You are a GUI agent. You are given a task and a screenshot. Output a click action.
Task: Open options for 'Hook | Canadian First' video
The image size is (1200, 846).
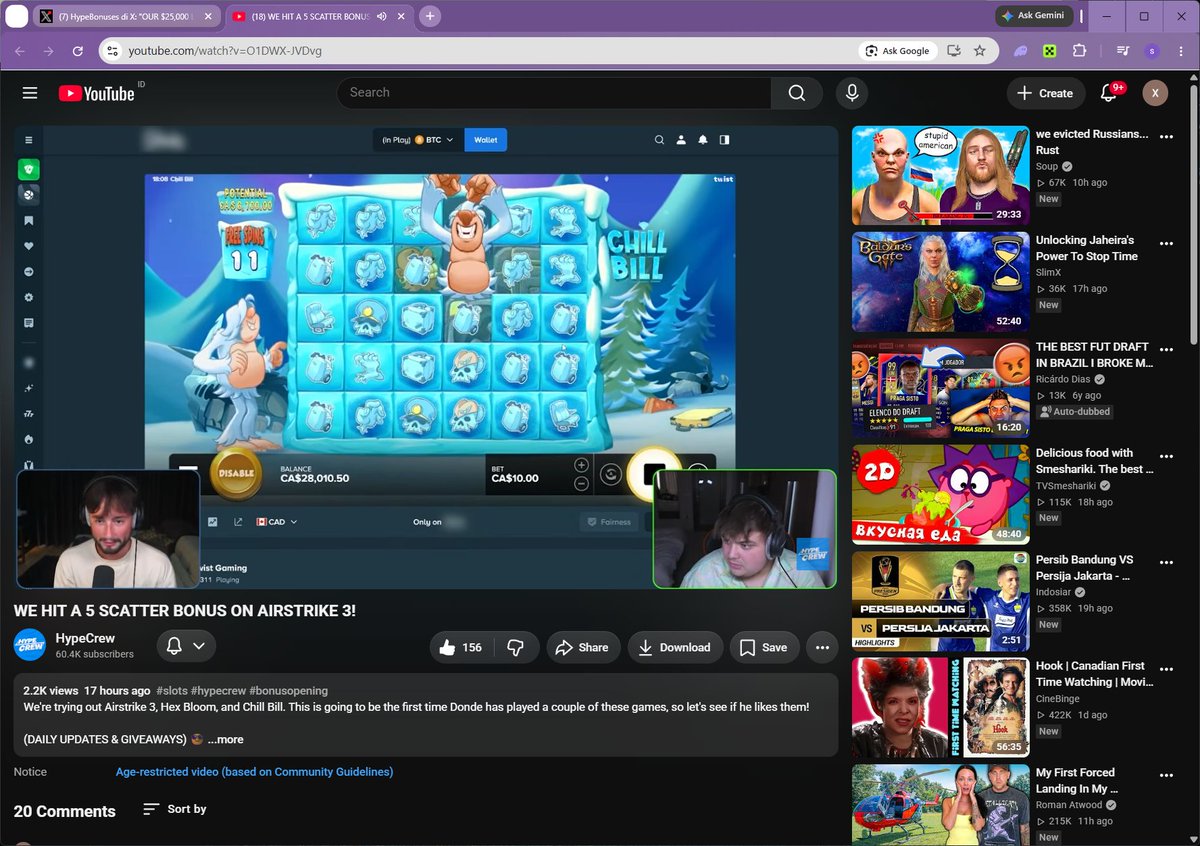click(x=1166, y=670)
